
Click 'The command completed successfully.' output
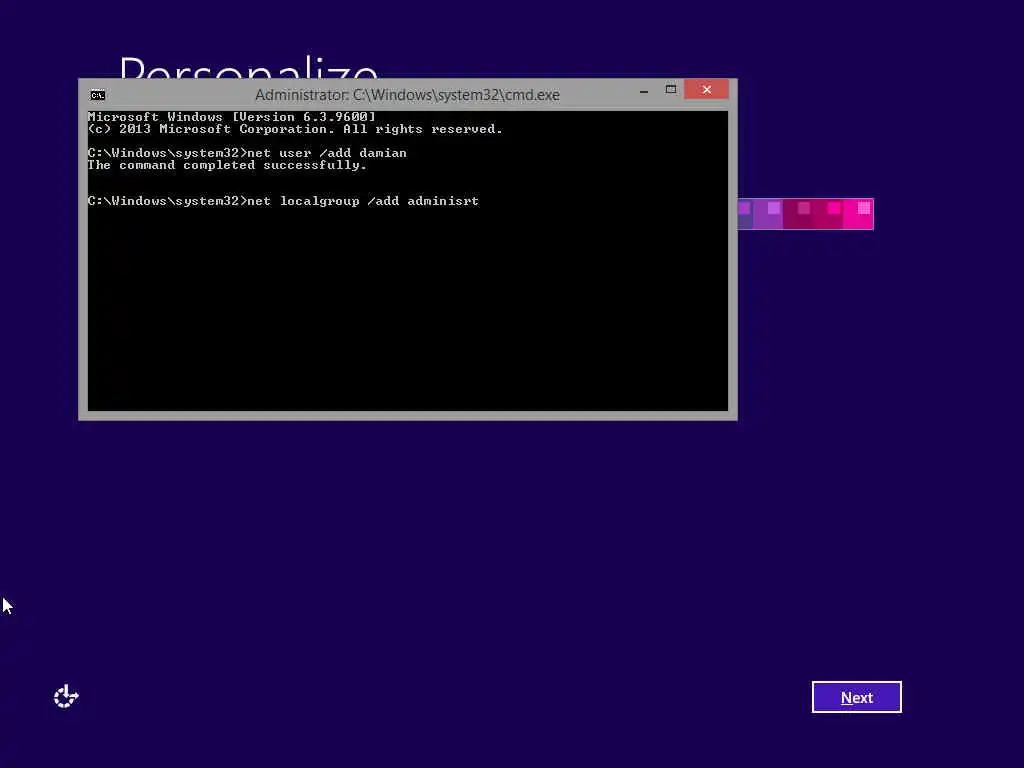[x=227, y=165]
